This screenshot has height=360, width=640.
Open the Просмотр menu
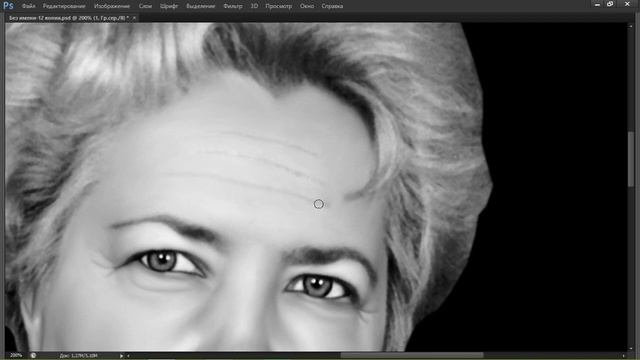(x=278, y=6)
